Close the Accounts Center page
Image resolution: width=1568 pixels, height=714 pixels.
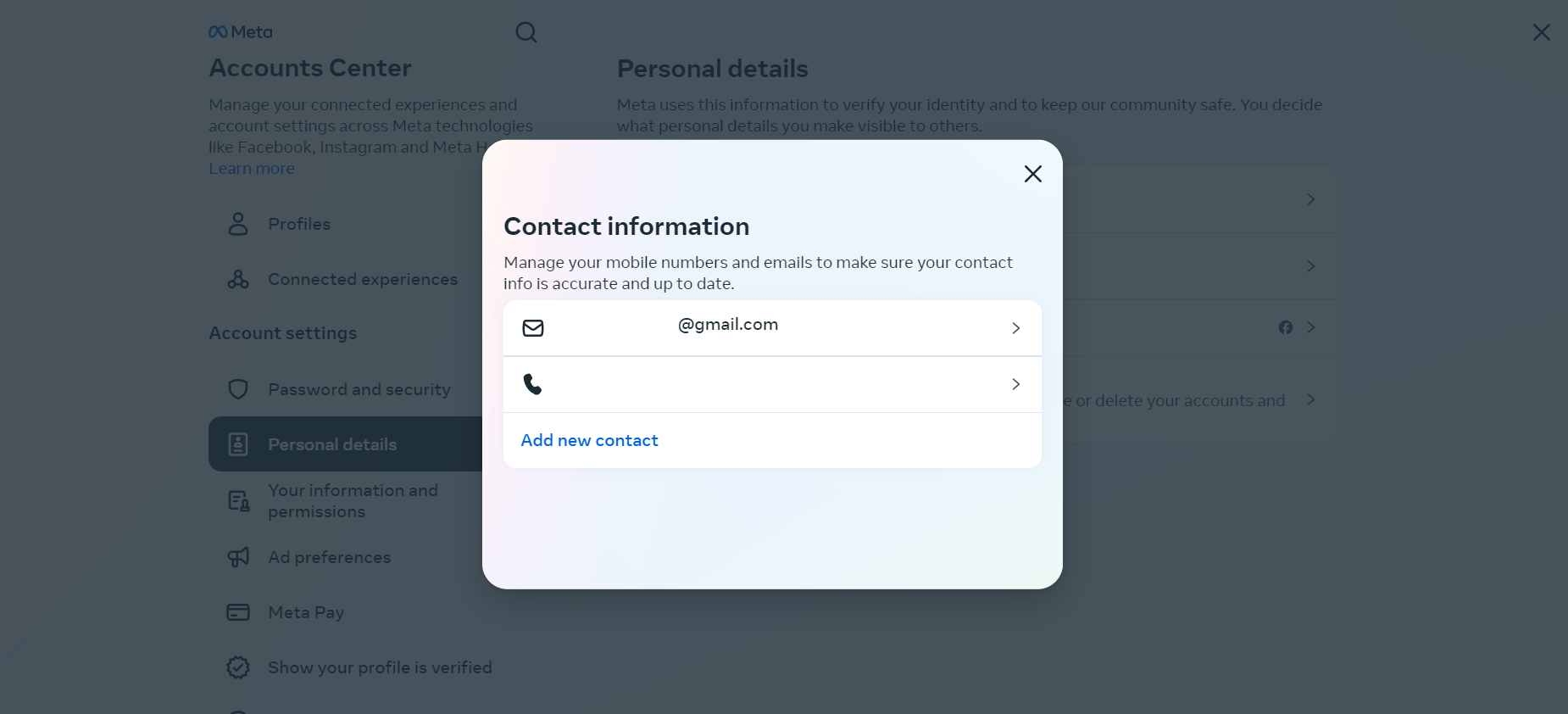point(1541,32)
